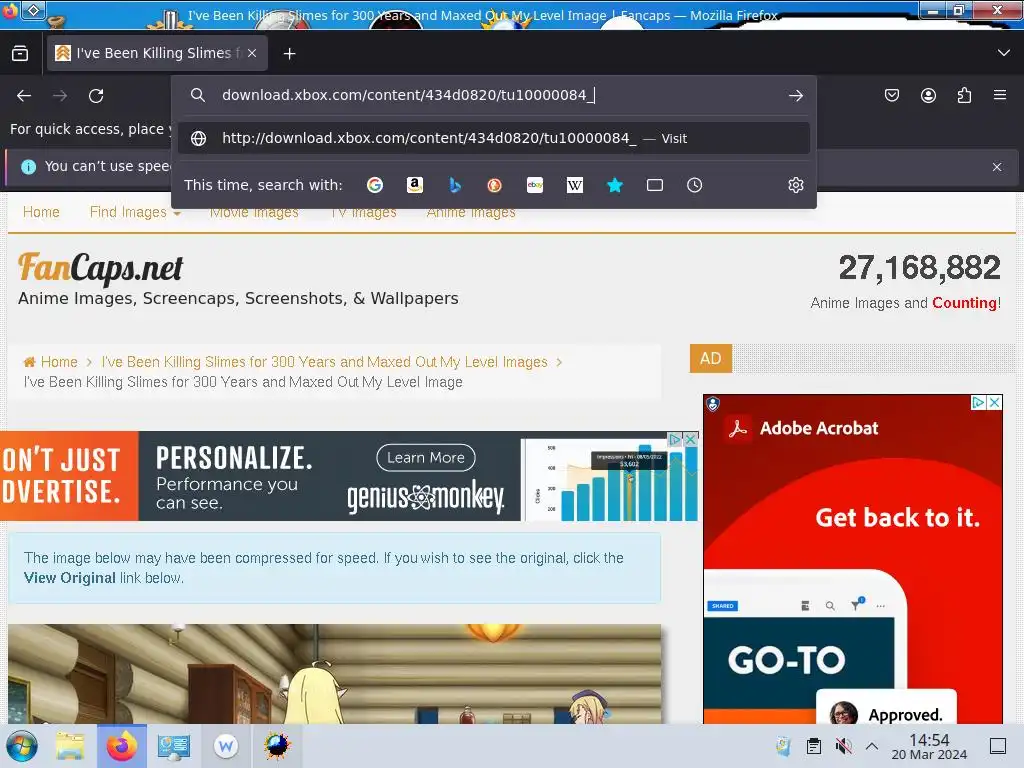Search History with the clock icon
This screenshot has width=1024, height=768.
(694, 185)
